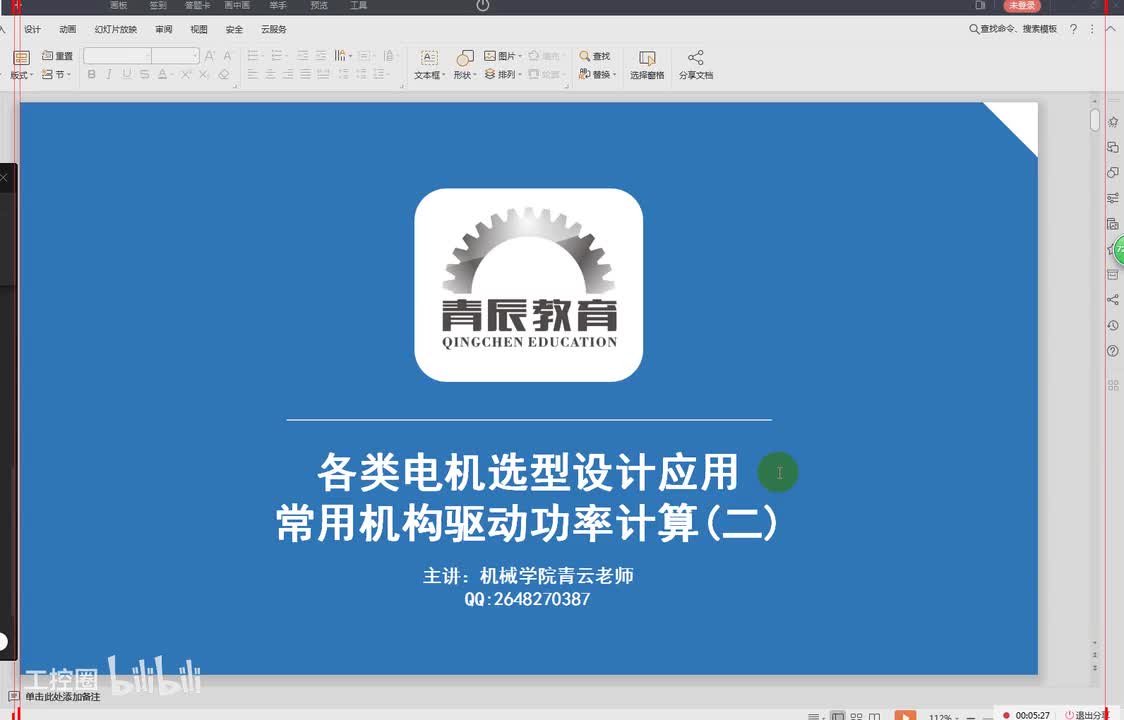Insert a picture with 图片

502,56
